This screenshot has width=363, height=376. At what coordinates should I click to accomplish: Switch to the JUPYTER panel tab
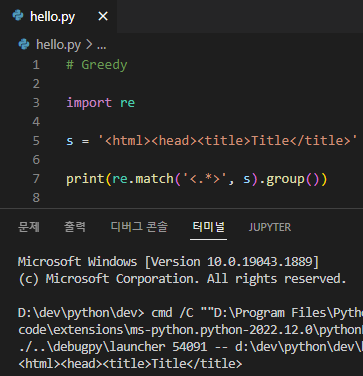(x=270, y=227)
